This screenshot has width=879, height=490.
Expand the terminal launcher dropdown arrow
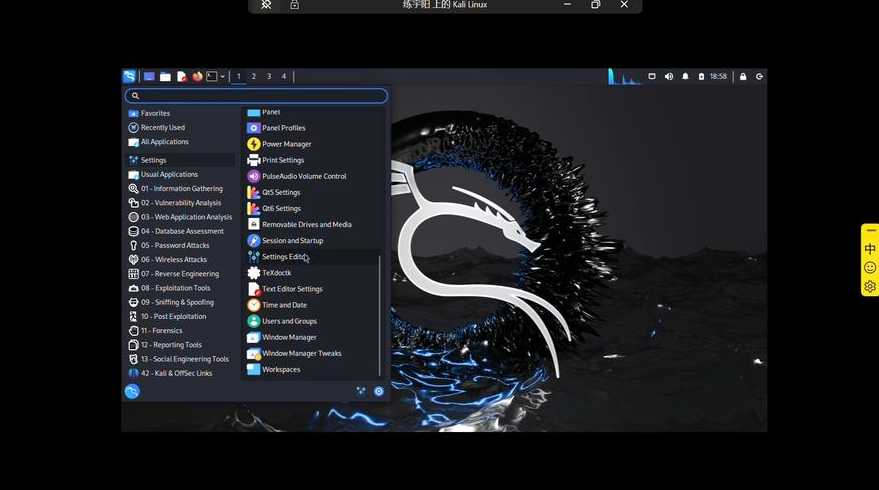(x=223, y=77)
